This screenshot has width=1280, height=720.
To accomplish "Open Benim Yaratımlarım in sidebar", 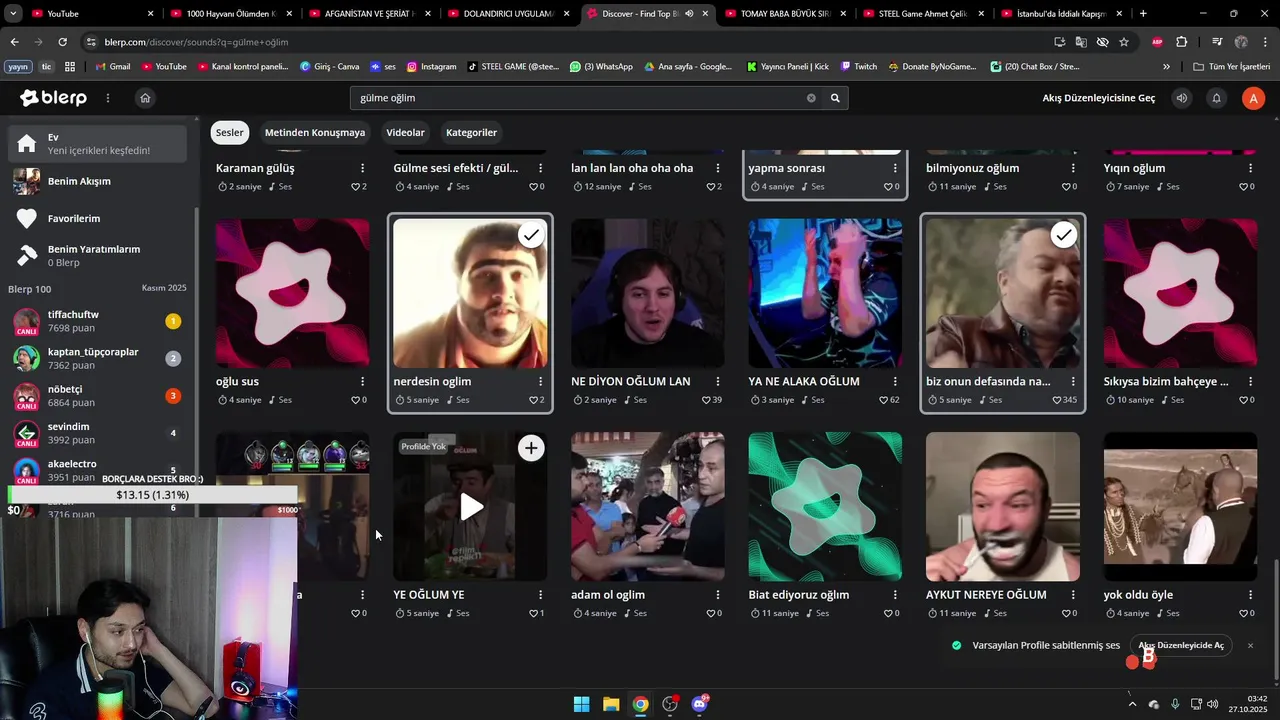I will tap(94, 255).
